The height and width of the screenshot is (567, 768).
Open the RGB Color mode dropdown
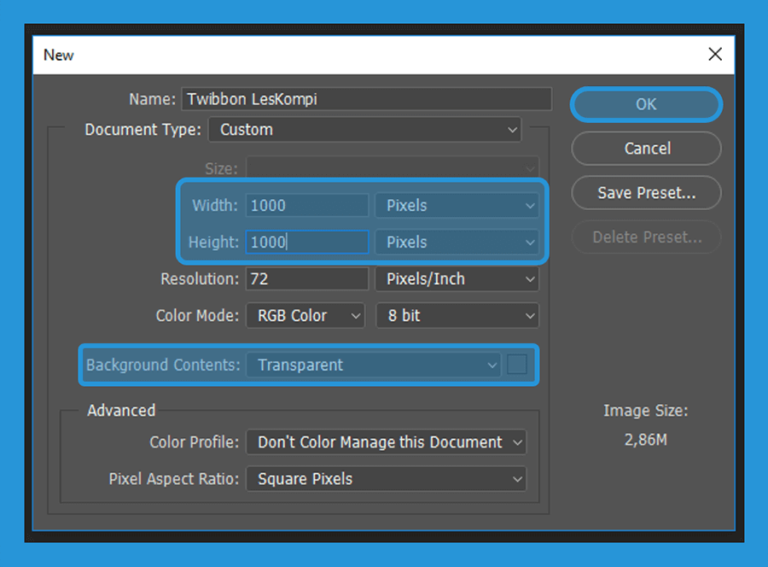(305, 316)
